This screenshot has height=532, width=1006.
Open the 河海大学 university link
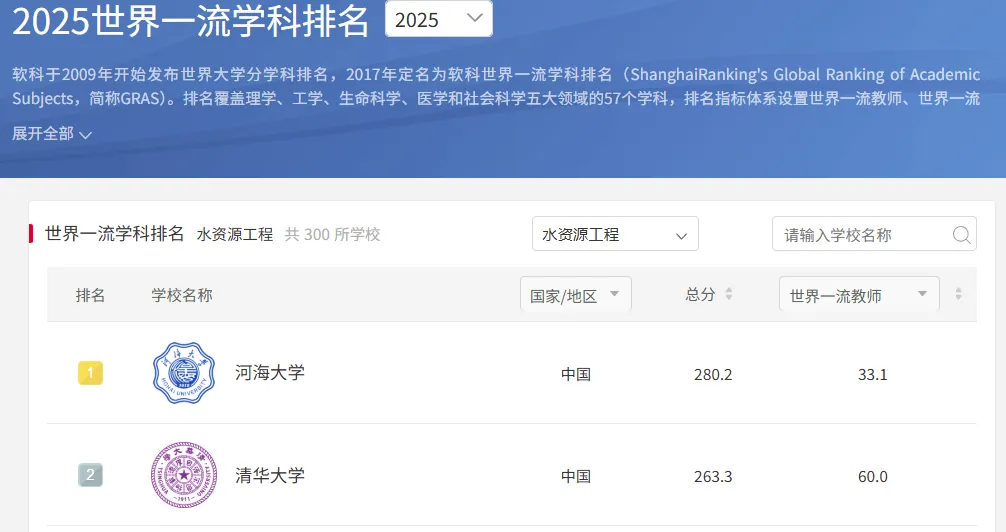270,373
